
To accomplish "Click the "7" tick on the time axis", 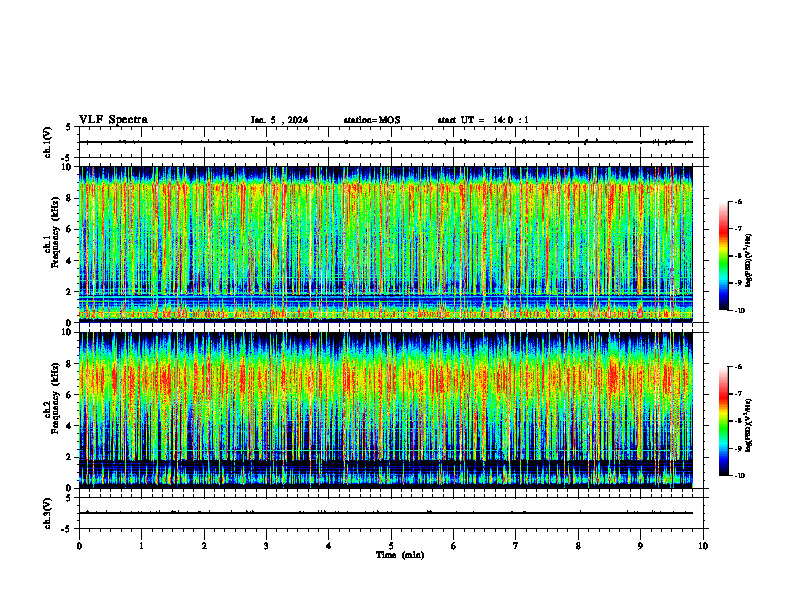I will click(x=516, y=546).
